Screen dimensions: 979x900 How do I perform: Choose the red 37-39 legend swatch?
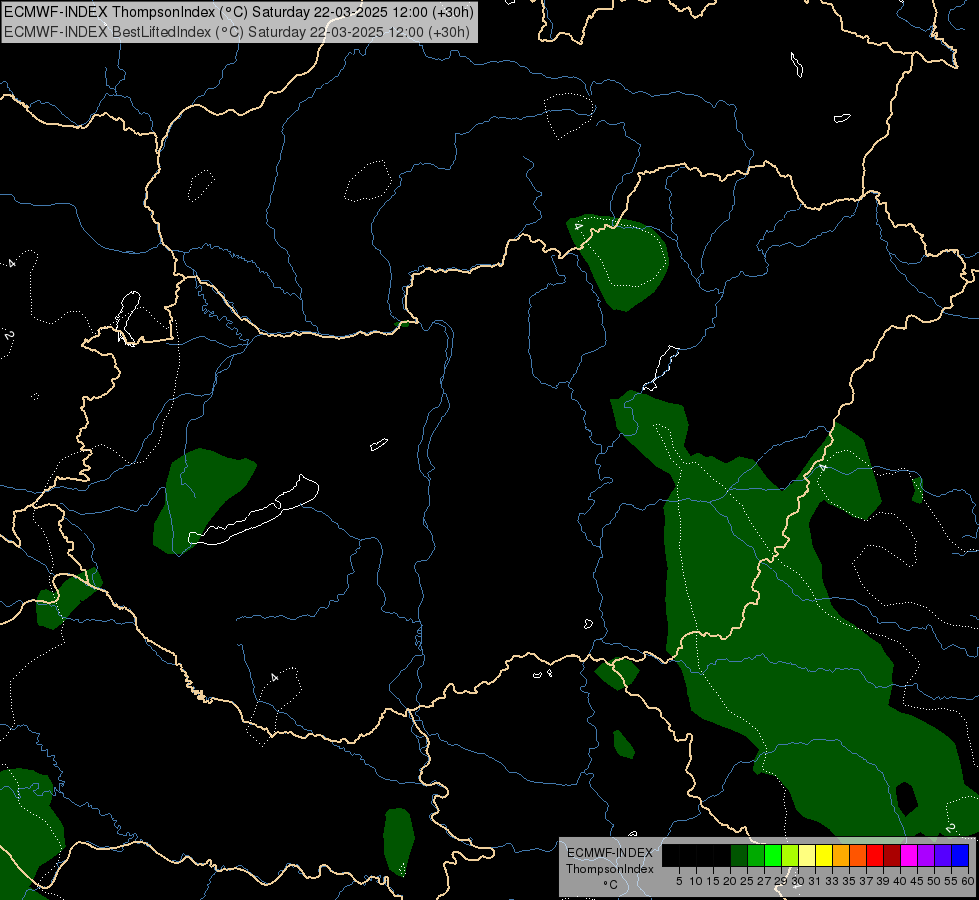[875, 855]
